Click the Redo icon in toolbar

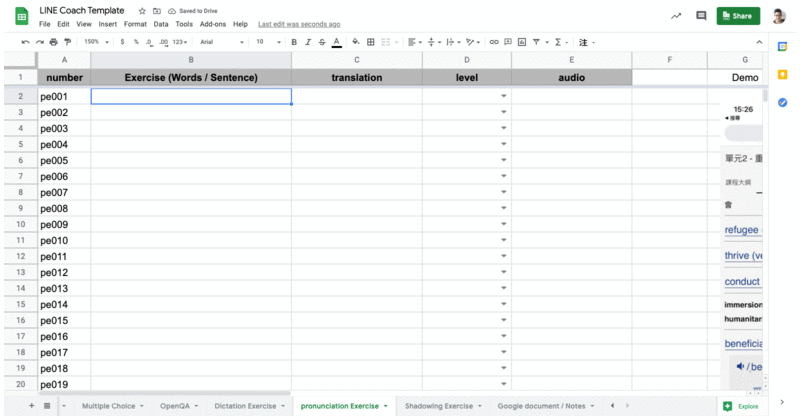point(39,42)
